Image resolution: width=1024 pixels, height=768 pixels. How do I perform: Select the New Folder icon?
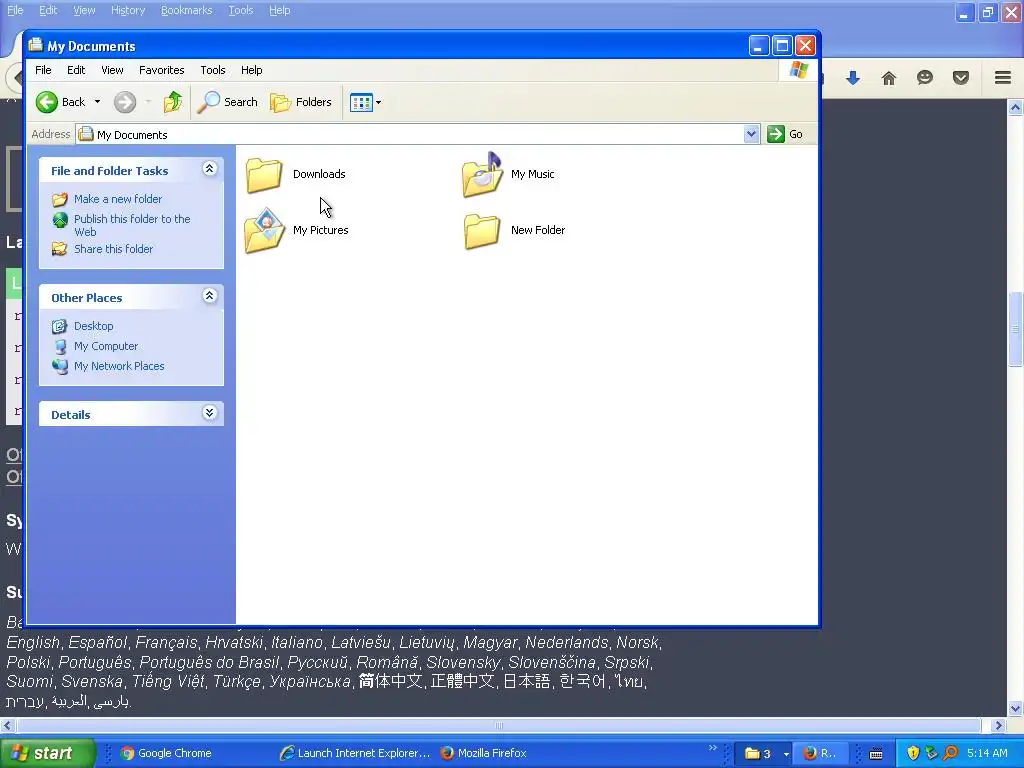click(482, 231)
